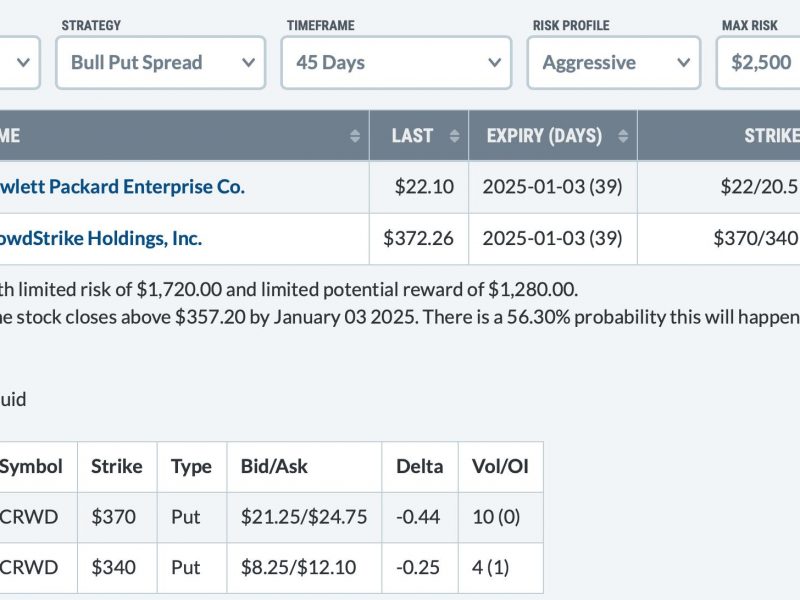Open the Risk Profile dropdown showing Aggressive

tap(614, 63)
